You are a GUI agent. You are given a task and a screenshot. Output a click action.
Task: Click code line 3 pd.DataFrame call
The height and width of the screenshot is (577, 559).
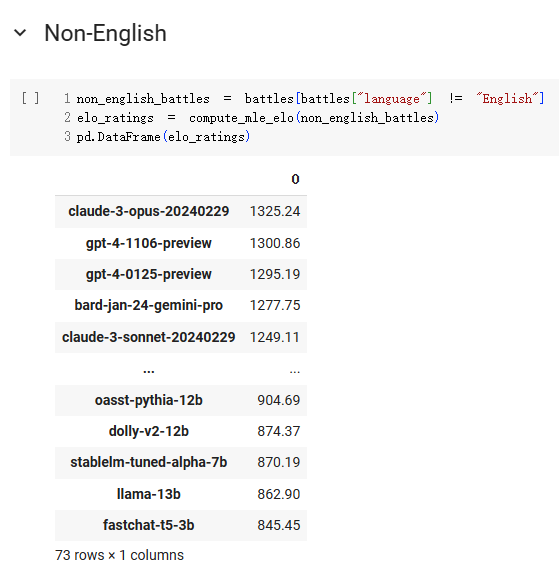(x=163, y=137)
